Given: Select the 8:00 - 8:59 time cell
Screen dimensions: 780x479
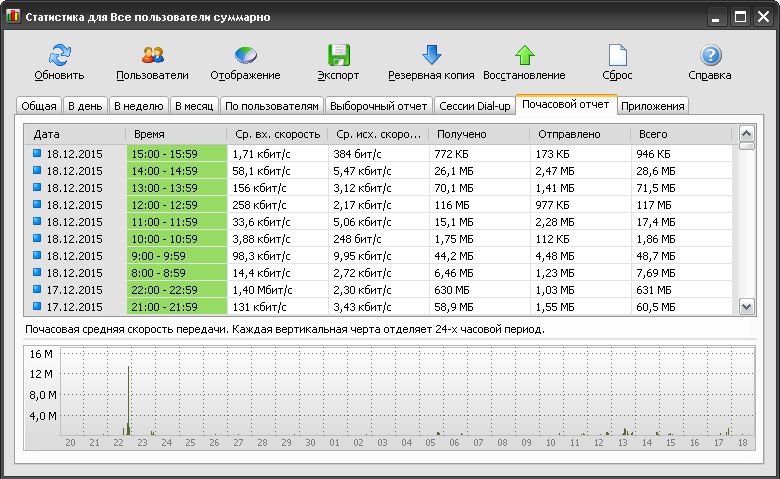Looking at the screenshot, I should [x=177, y=273].
